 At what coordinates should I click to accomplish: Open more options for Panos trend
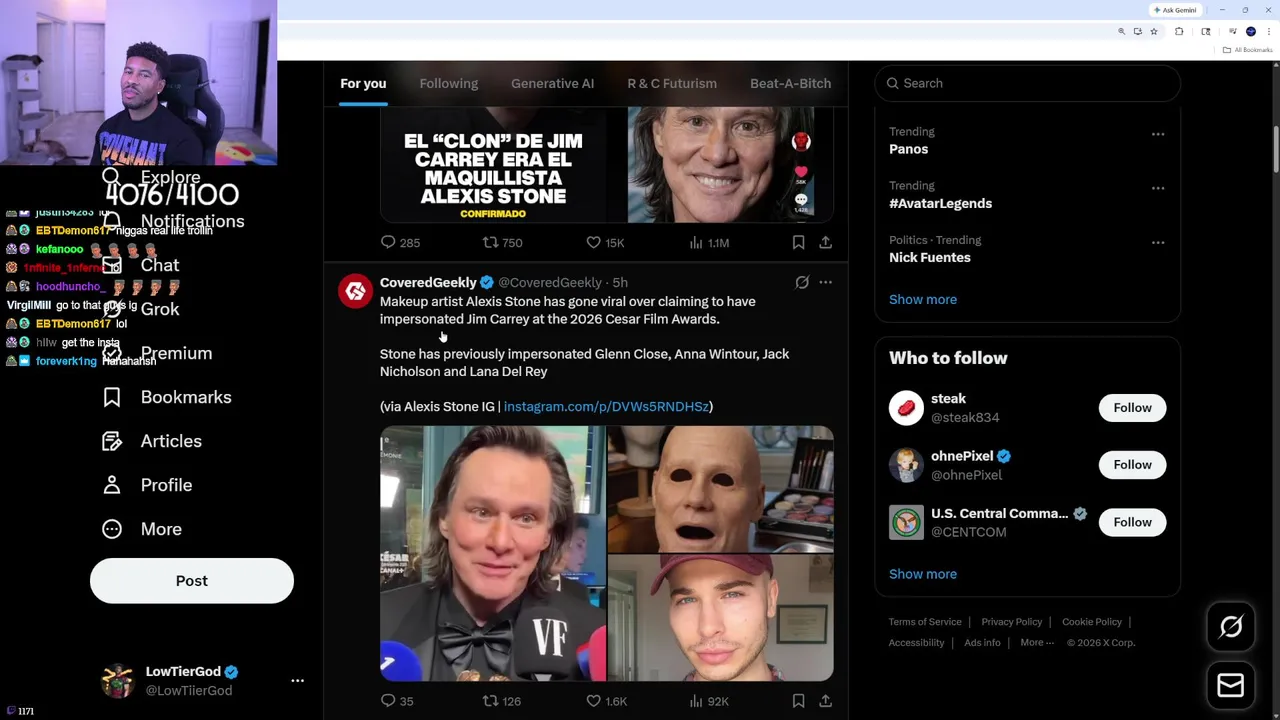pyautogui.click(x=1157, y=134)
